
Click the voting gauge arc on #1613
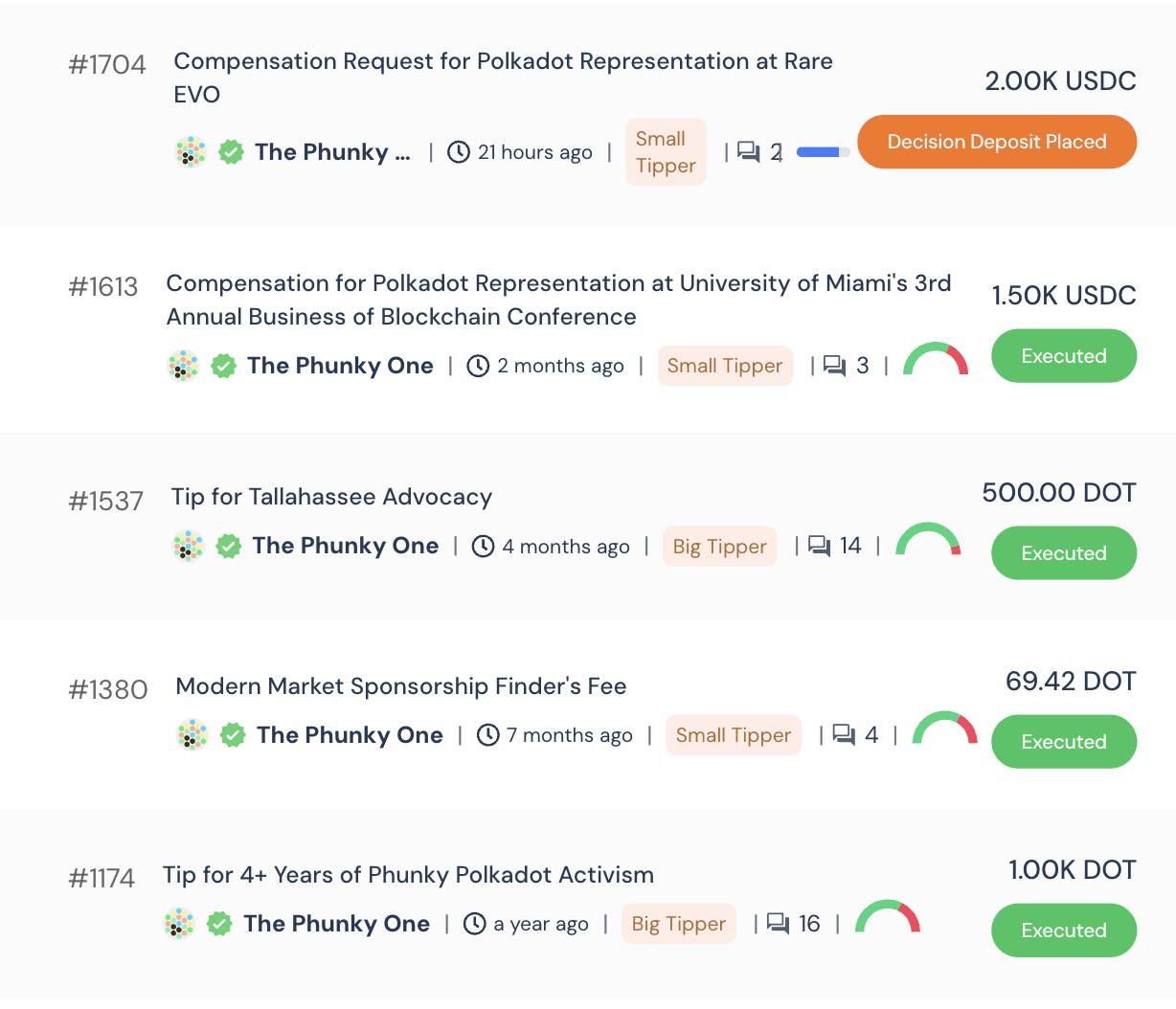936,359
